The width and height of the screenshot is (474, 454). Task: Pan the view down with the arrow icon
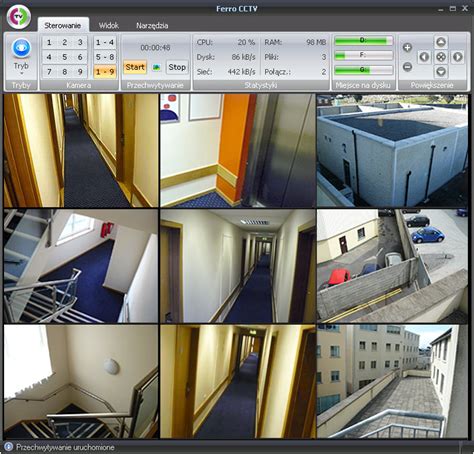pyautogui.click(x=441, y=71)
